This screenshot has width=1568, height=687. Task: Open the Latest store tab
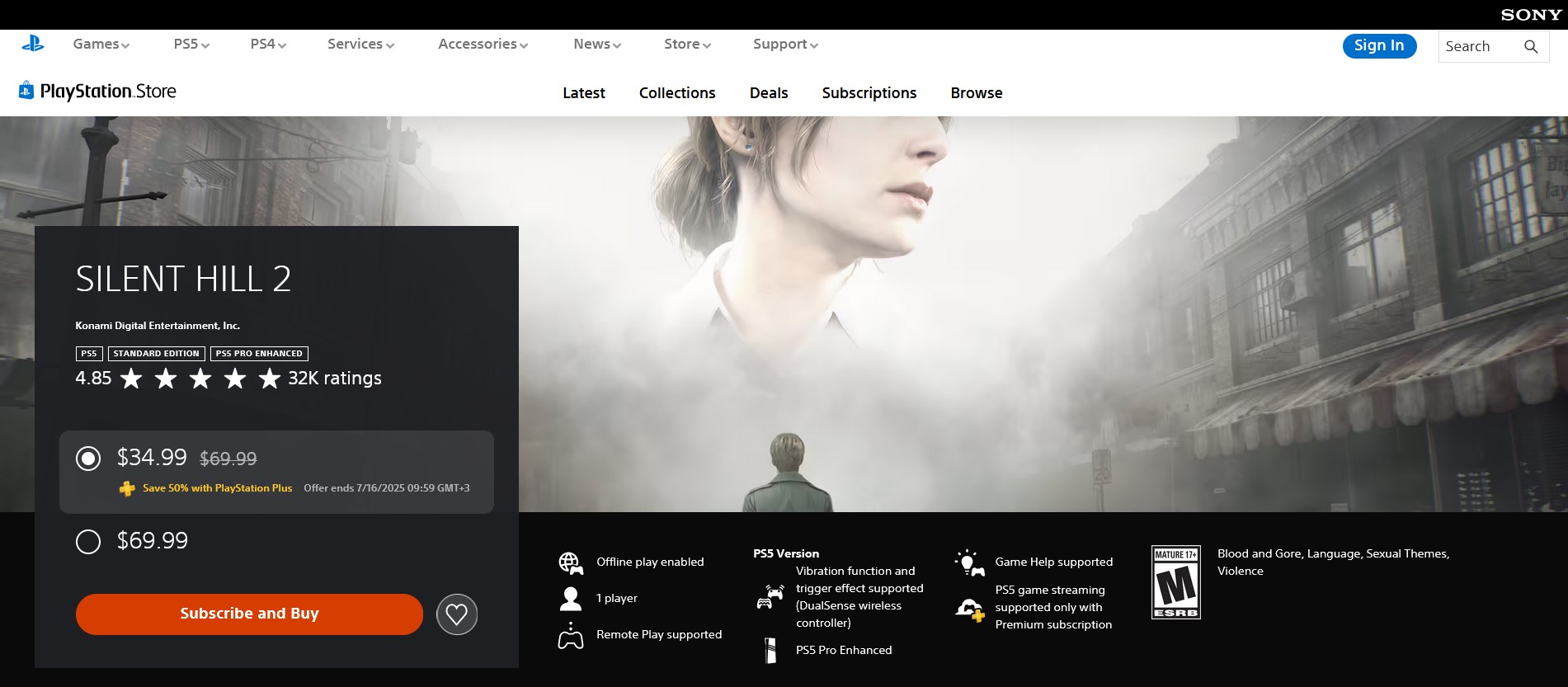tap(584, 93)
